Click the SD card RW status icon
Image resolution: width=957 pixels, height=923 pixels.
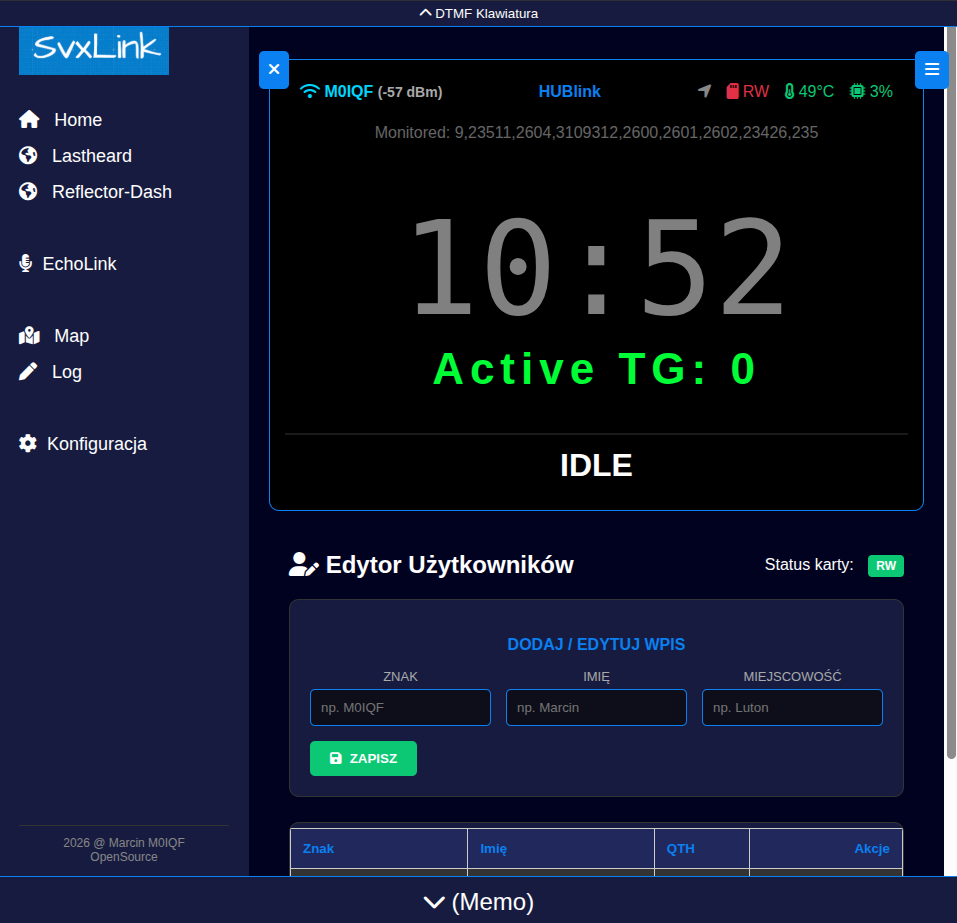coord(732,92)
